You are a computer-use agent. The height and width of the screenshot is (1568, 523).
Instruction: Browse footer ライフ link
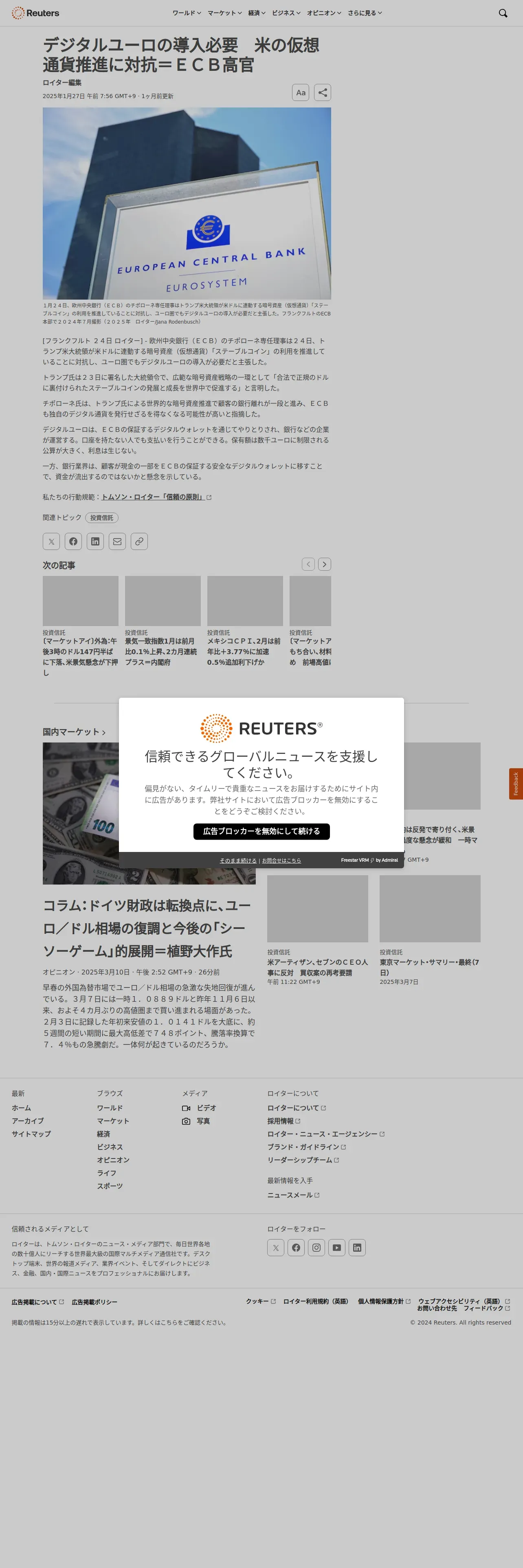click(107, 1173)
